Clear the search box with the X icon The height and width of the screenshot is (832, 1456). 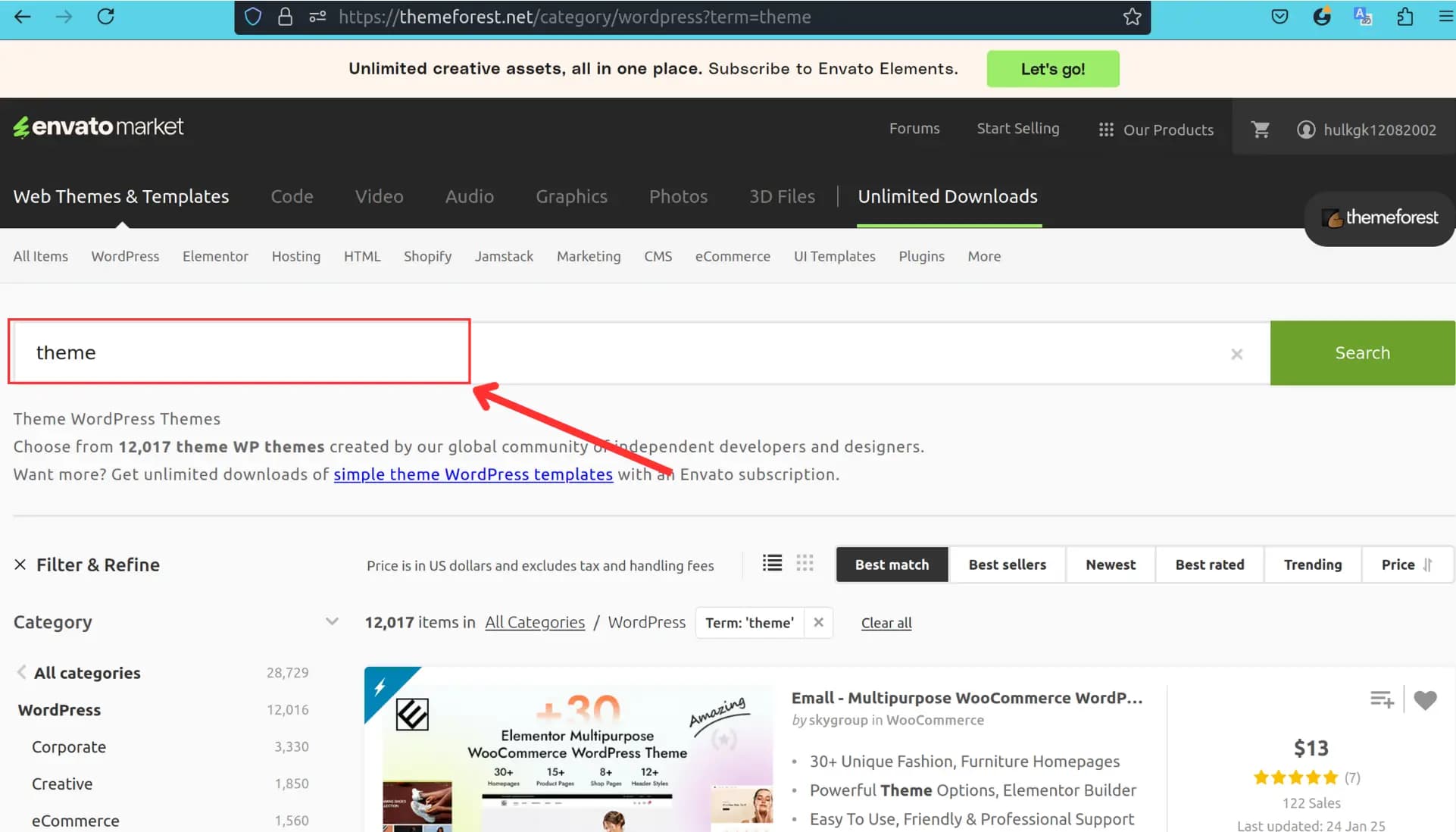click(x=1237, y=354)
